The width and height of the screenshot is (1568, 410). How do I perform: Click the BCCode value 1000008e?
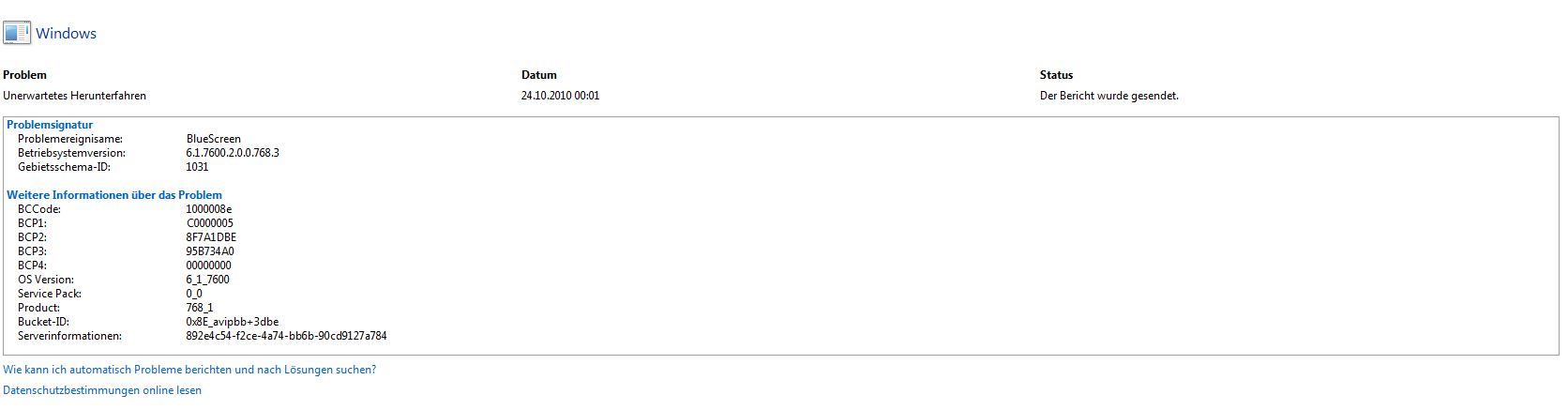pyautogui.click(x=209, y=209)
